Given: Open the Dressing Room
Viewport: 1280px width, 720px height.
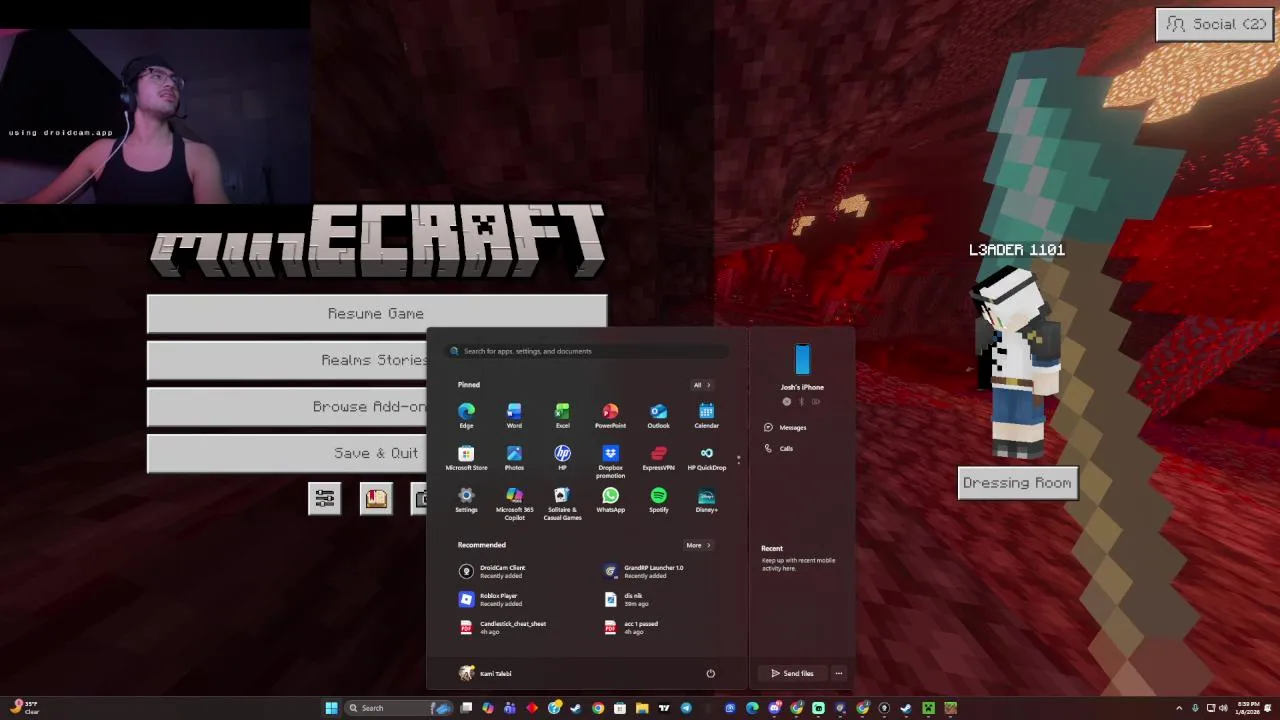Looking at the screenshot, I should (x=1017, y=483).
